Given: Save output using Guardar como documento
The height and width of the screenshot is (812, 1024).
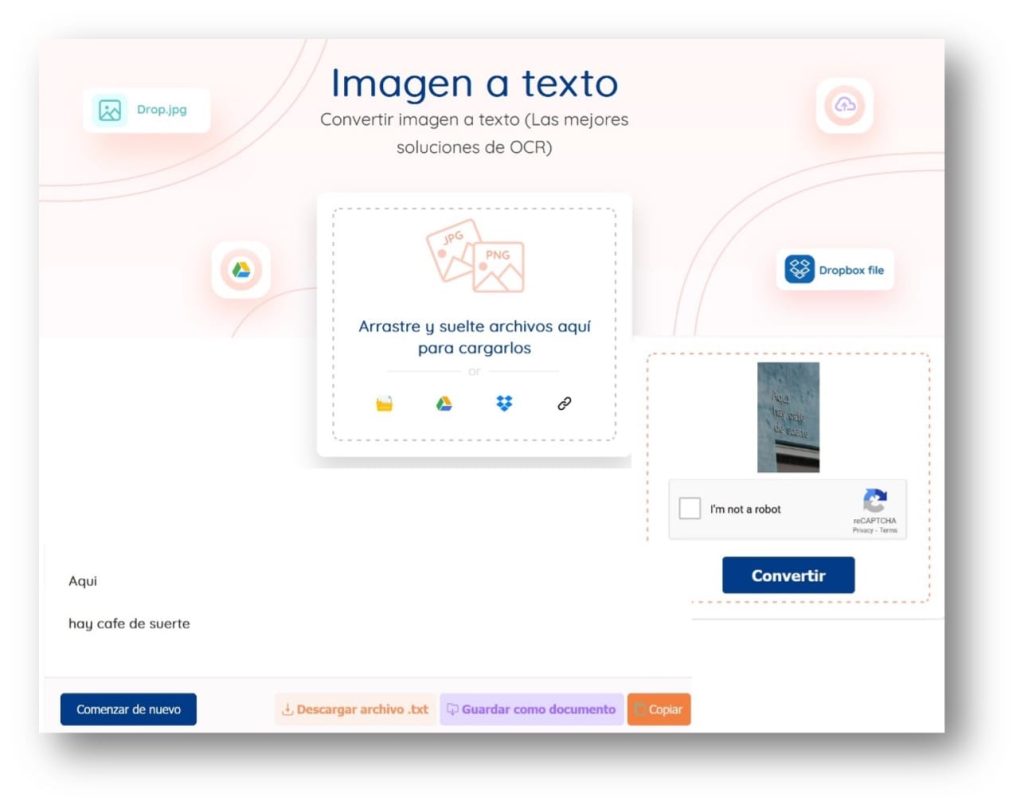Looking at the screenshot, I should [530, 709].
